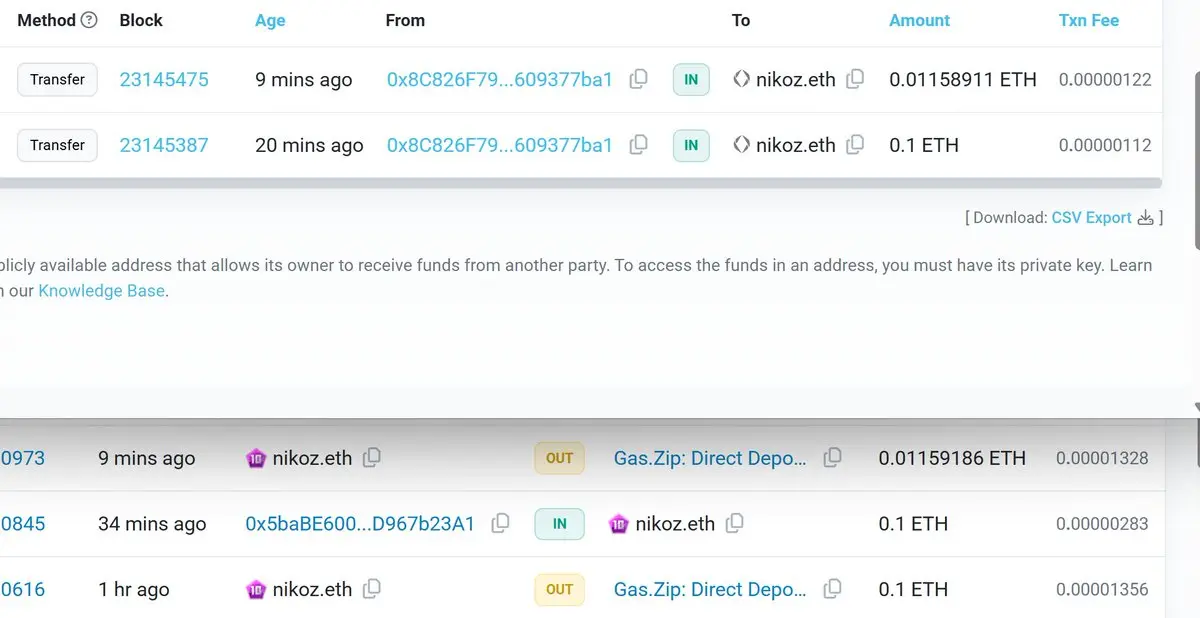Copy Gas.Zip address in 0.01159186 ETH row
Image resolution: width=1200 pixels, height=618 pixels.
(832, 458)
